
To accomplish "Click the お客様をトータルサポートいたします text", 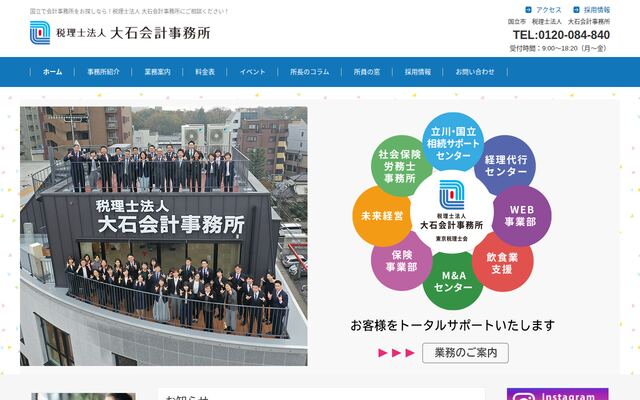I will coord(453,326).
